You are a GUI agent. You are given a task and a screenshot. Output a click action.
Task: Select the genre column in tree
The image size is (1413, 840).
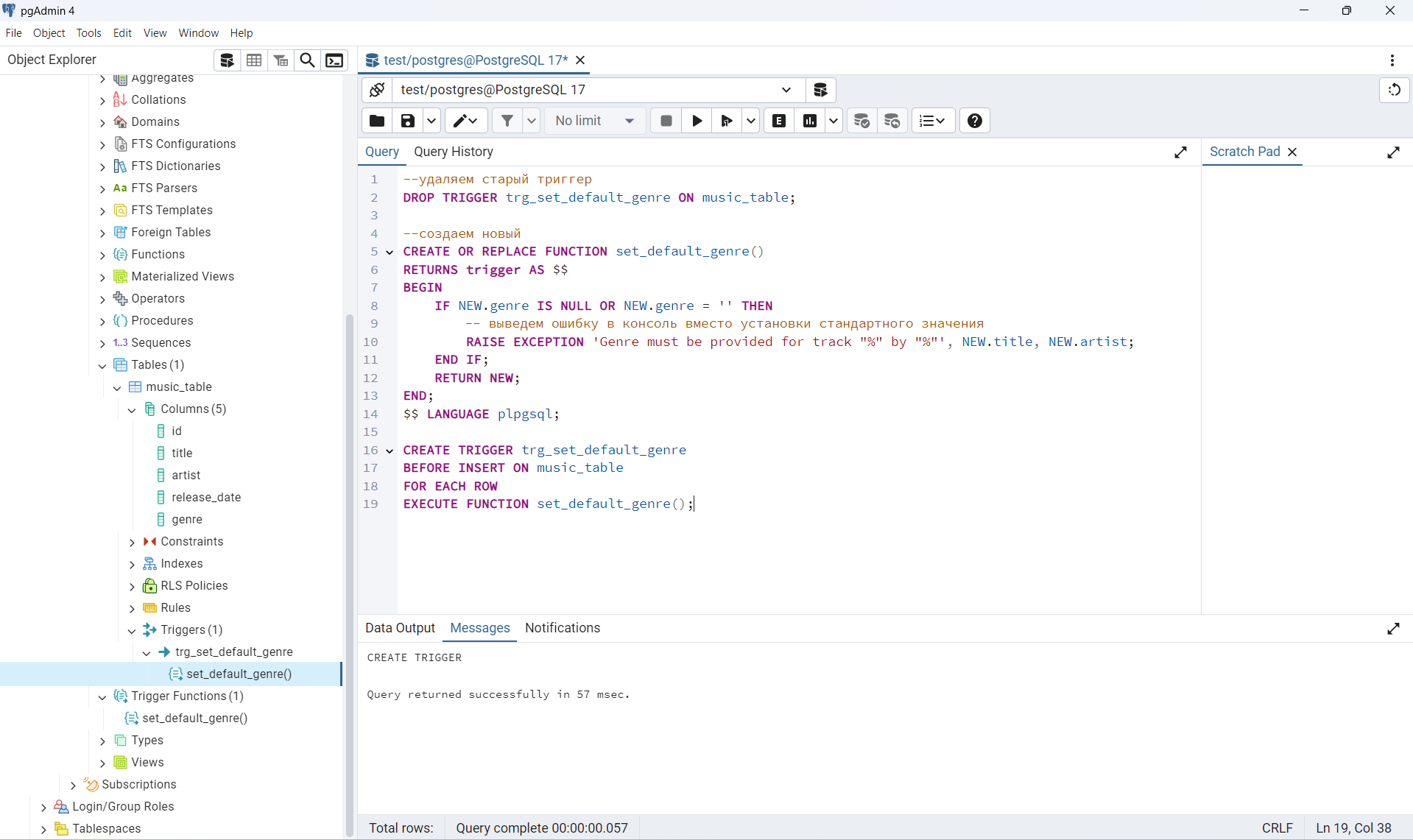tap(187, 520)
